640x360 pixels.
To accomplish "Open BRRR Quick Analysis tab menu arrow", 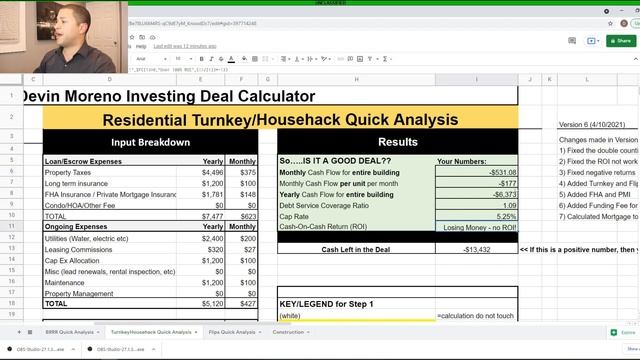I will click(98, 332).
